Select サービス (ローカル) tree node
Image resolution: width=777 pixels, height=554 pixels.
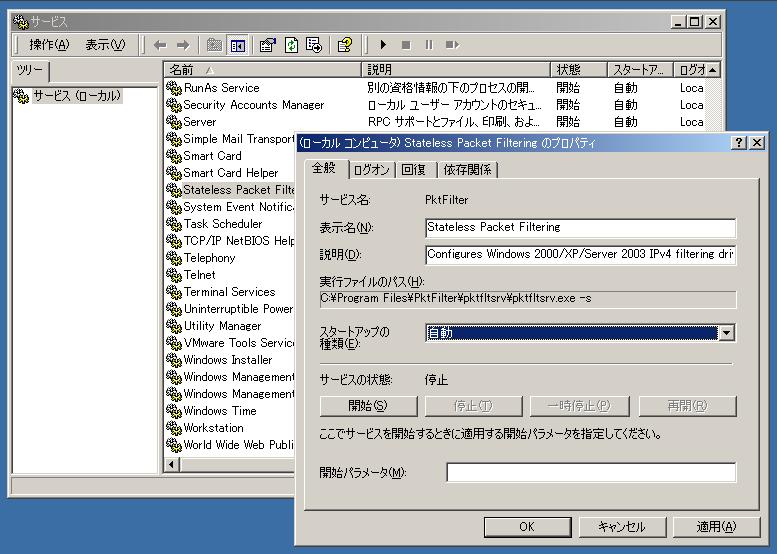pos(76,96)
